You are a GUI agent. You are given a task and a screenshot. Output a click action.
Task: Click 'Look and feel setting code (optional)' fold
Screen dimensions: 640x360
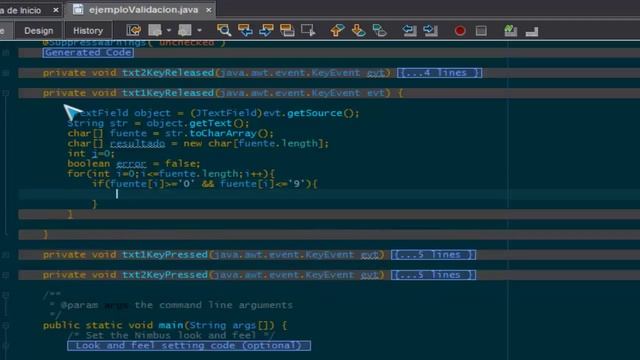pos(189,346)
